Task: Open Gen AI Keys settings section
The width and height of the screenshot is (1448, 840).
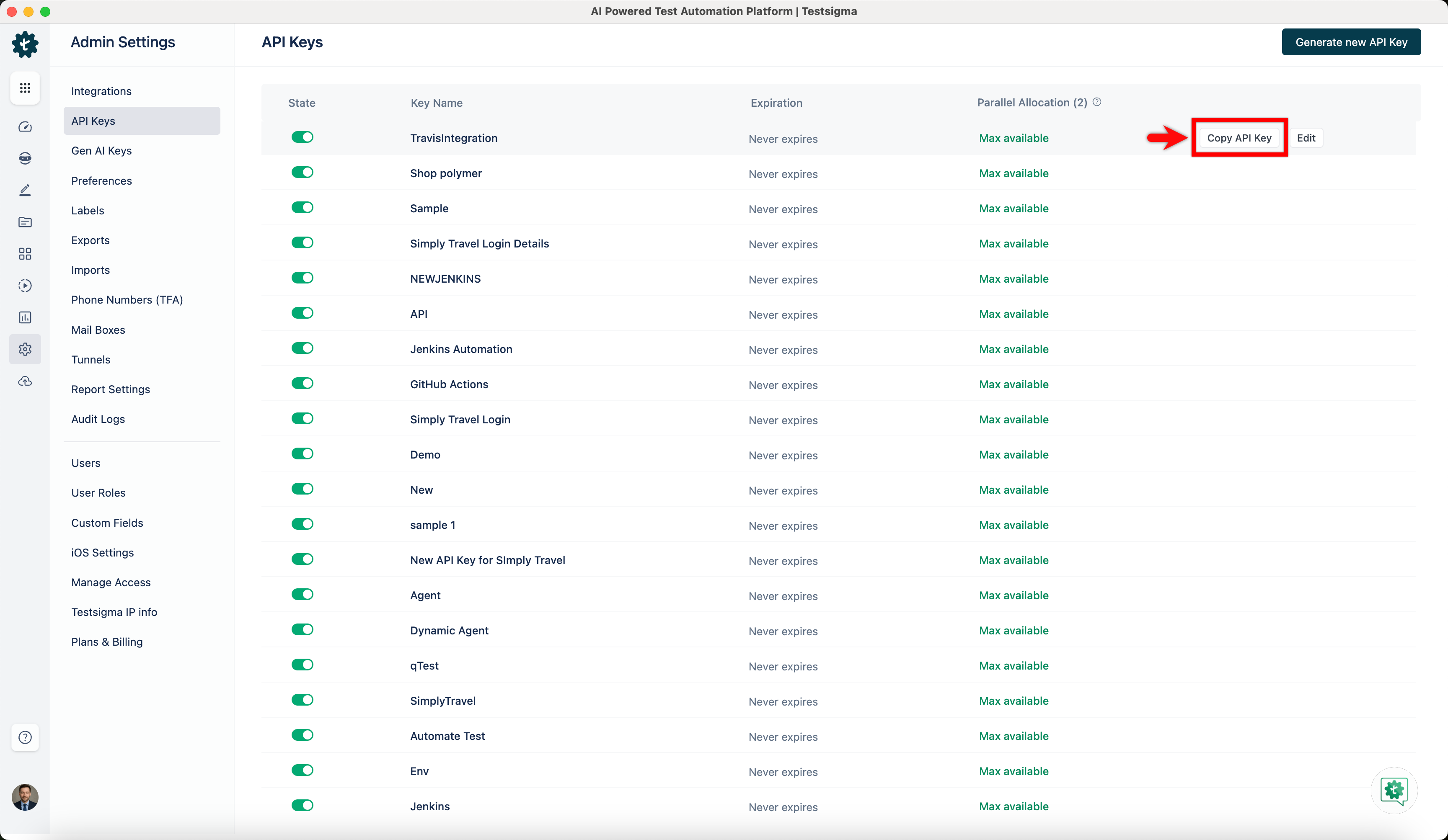Action: pos(101,150)
